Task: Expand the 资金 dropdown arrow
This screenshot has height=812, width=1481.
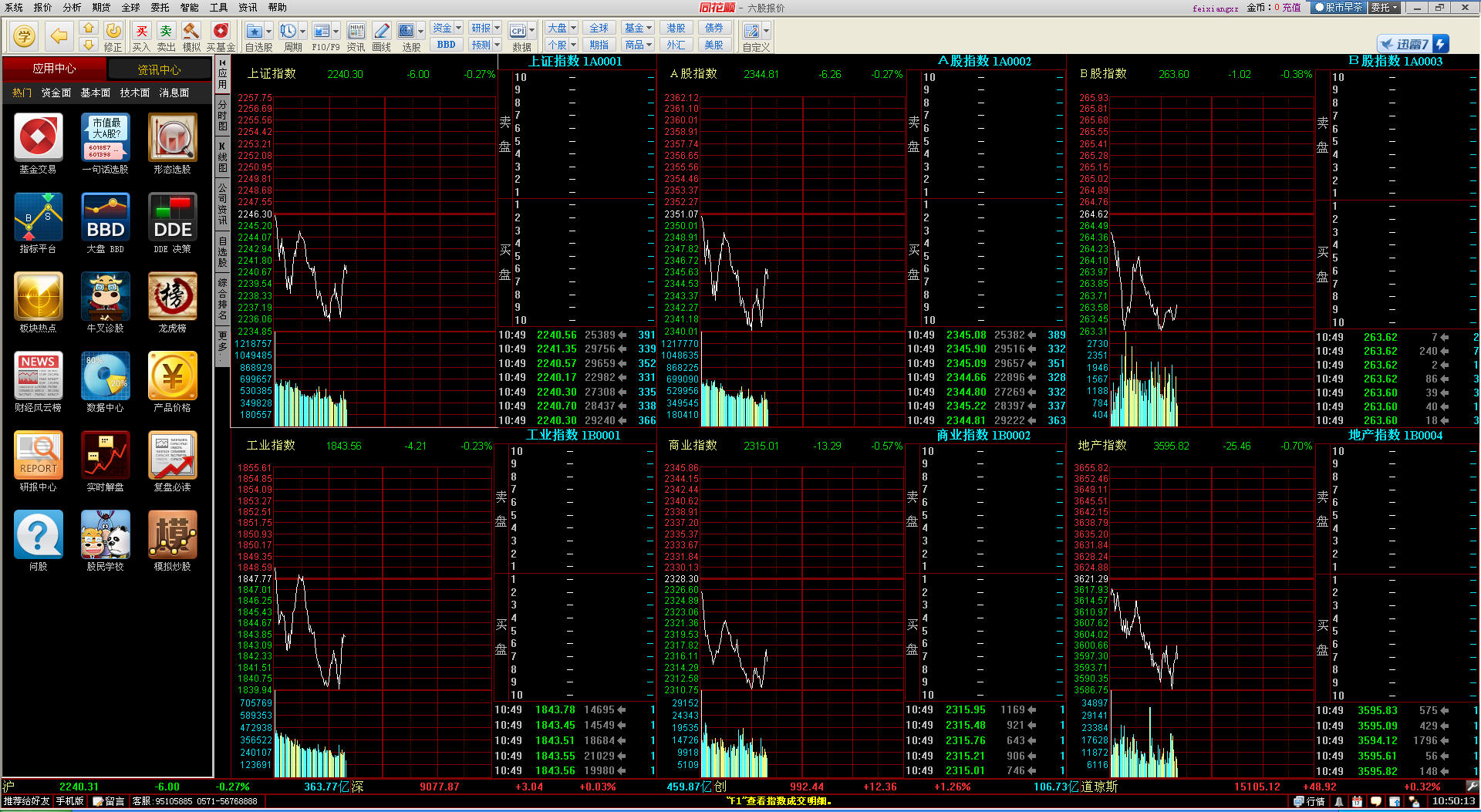Action: 458,28
